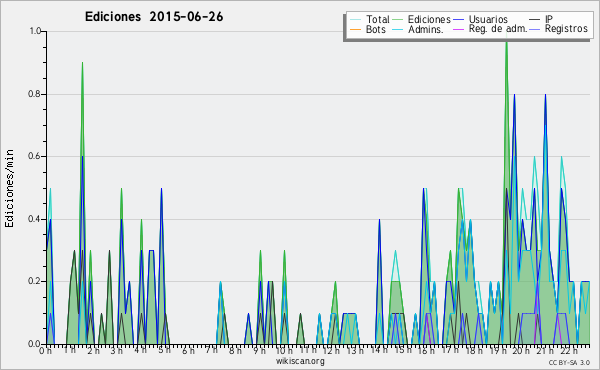Select the 'Total' legend label
The height and width of the screenshot is (370, 600).
coord(378,19)
